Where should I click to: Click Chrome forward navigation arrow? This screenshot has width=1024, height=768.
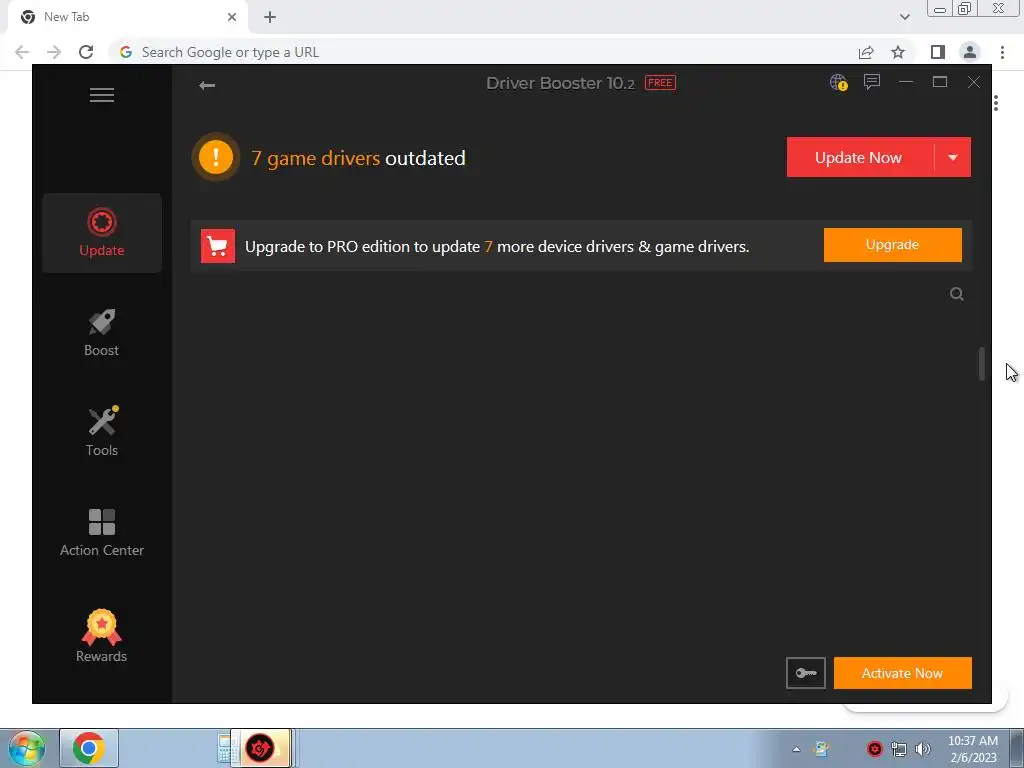click(54, 52)
